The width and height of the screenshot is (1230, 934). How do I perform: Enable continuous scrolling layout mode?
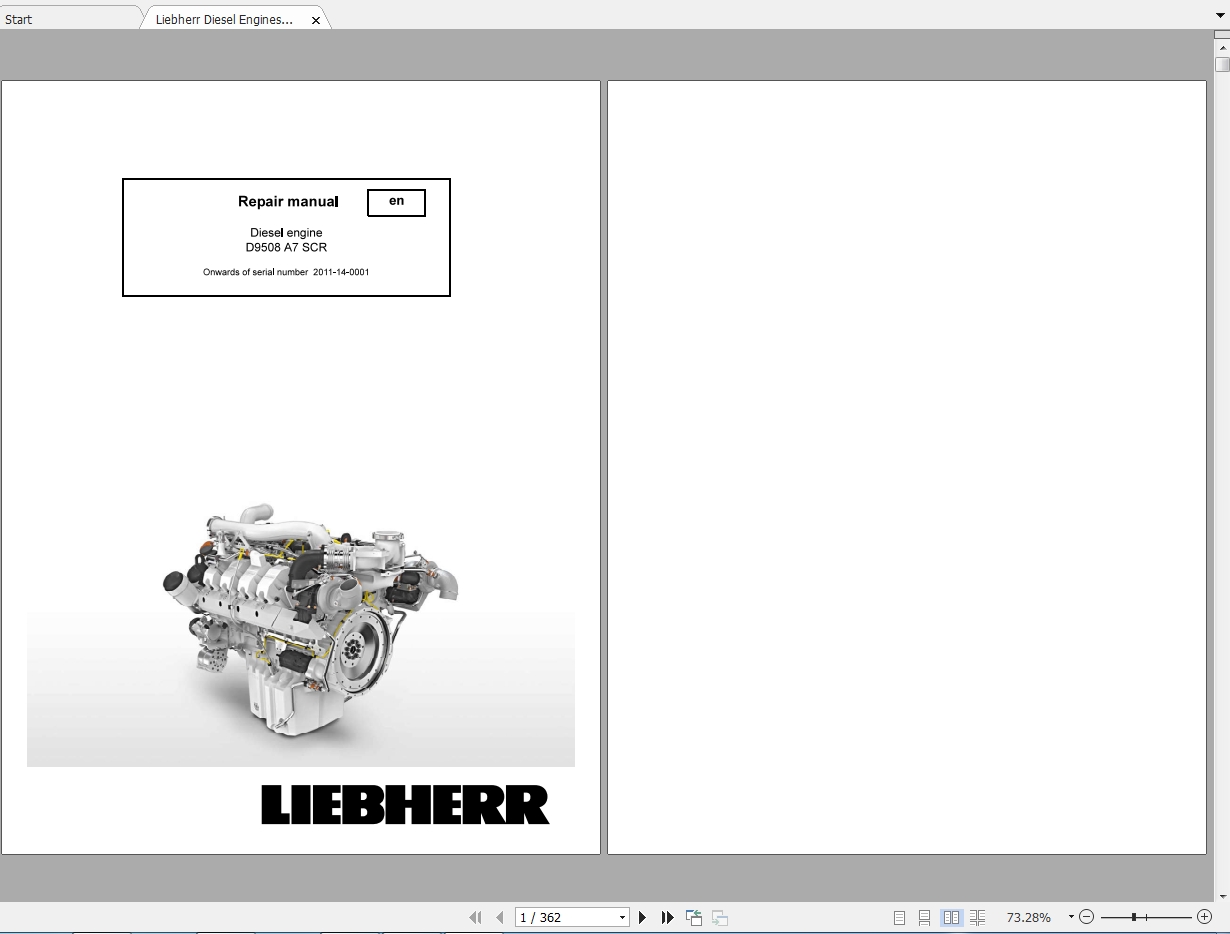[923, 917]
